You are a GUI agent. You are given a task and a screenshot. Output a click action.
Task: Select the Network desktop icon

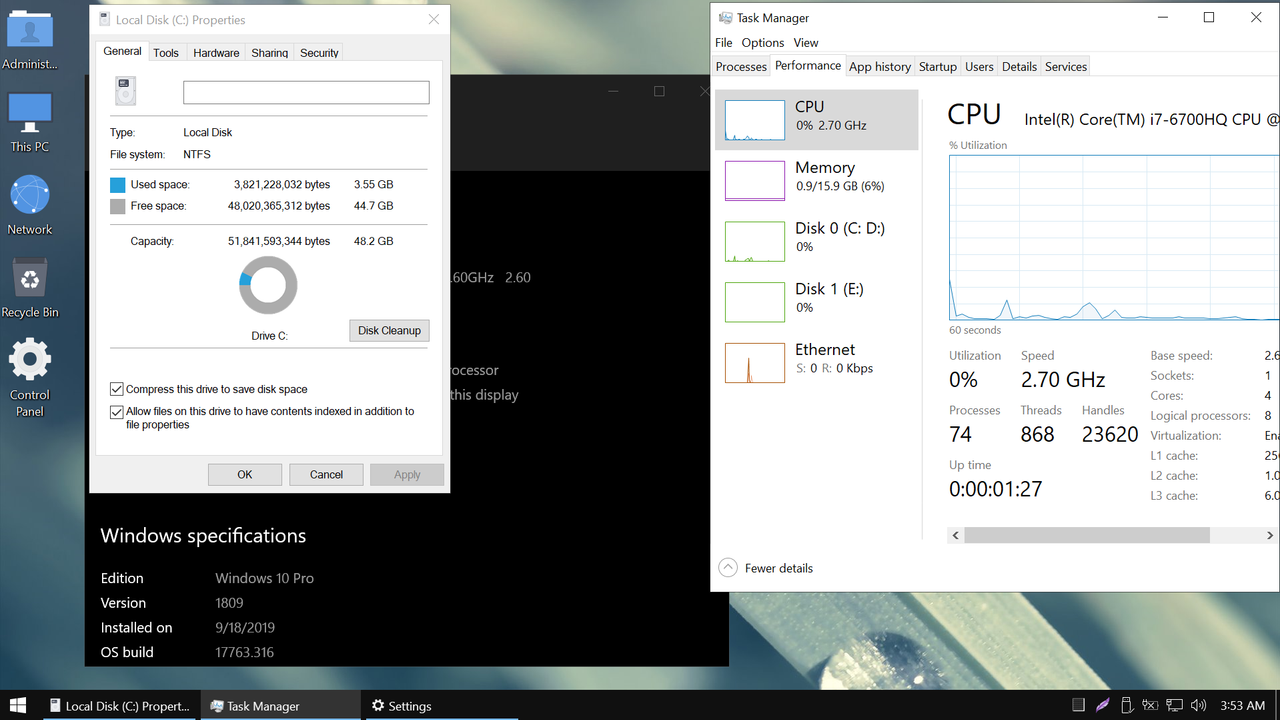point(30,206)
